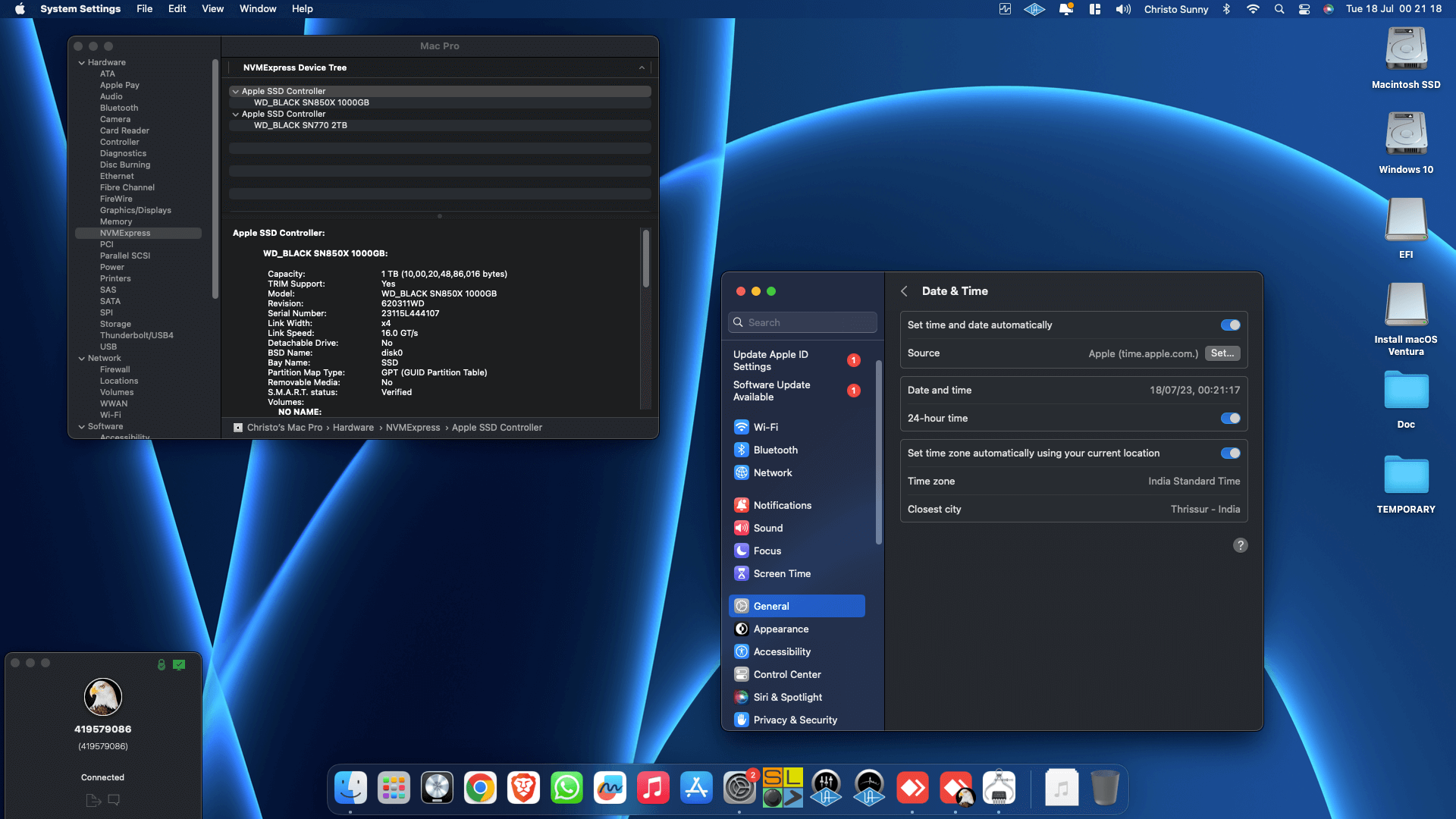Click the device details pane scrollbar

point(646,259)
